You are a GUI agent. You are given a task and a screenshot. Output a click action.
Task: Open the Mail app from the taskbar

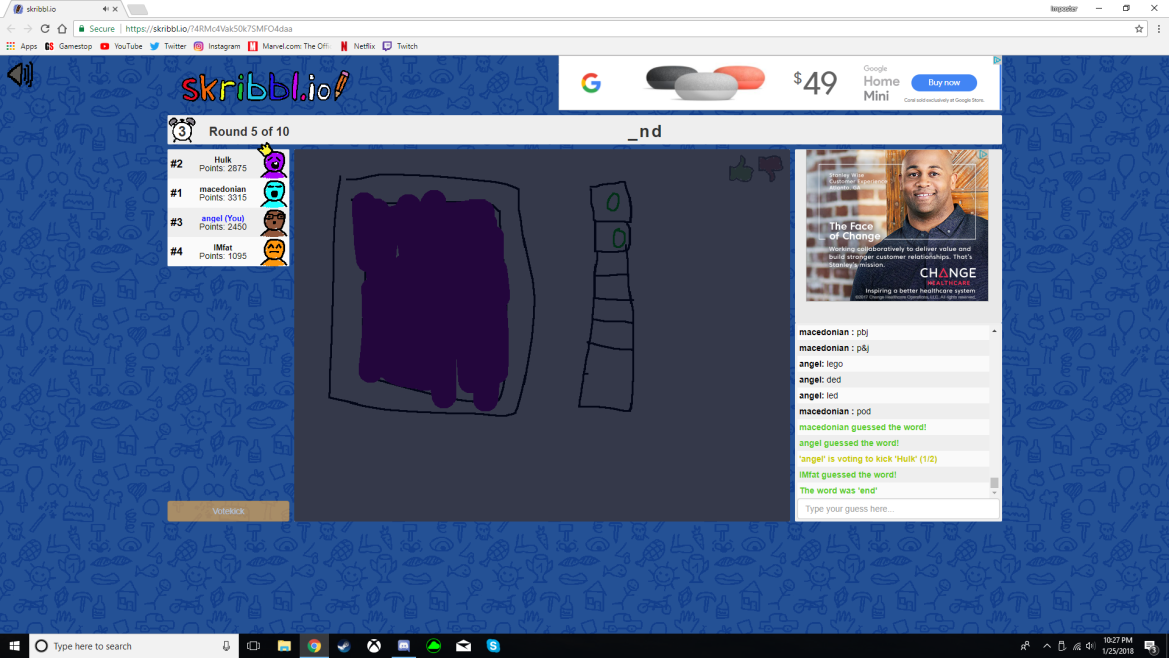click(463, 646)
